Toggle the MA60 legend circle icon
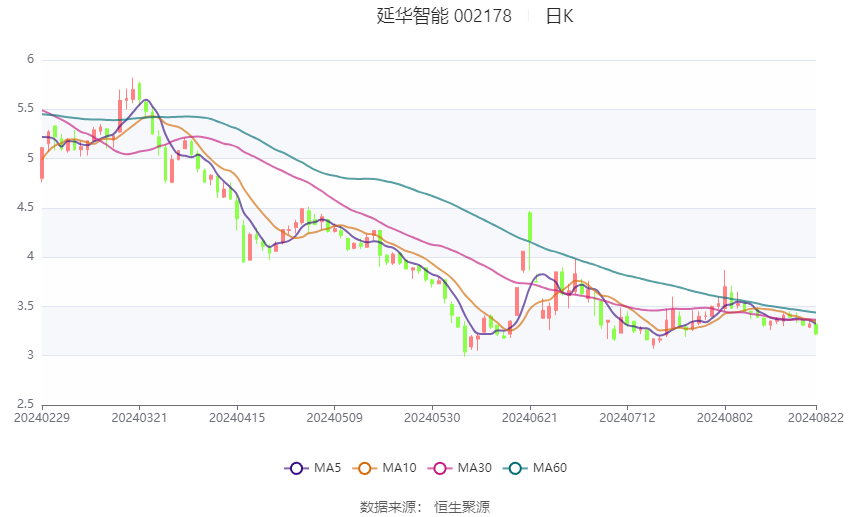850x517 pixels. coord(515,468)
